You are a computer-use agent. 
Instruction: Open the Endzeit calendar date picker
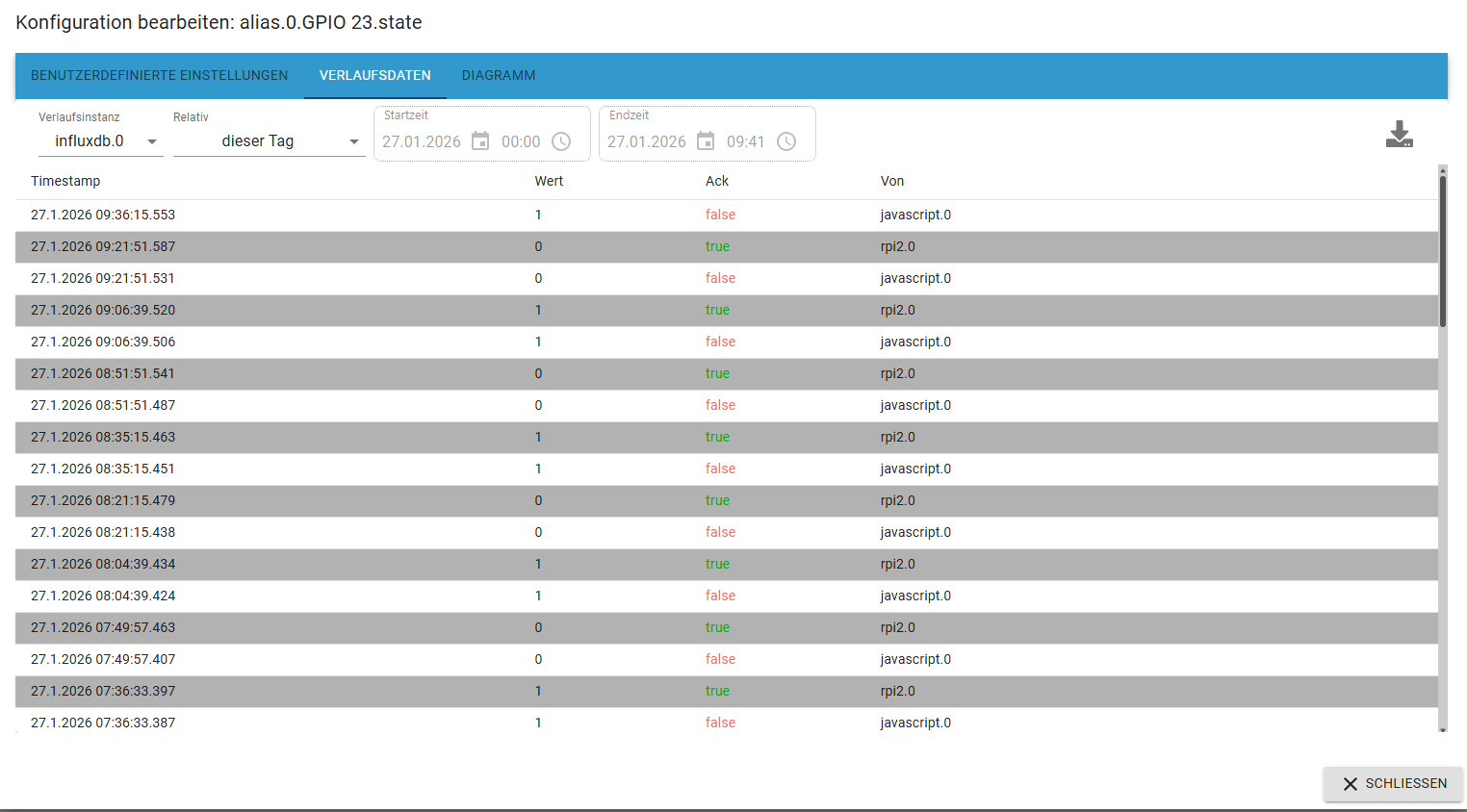tap(706, 141)
